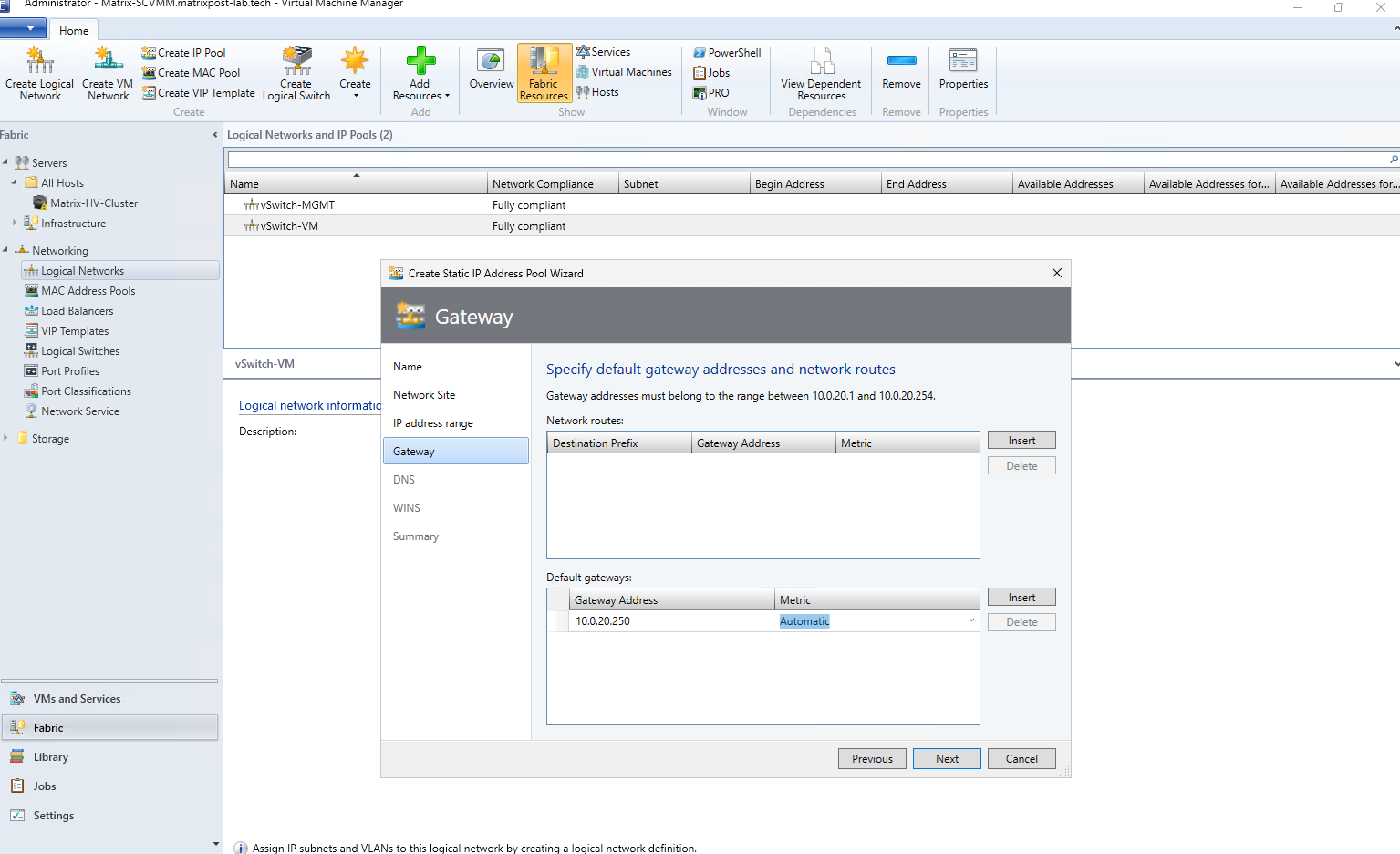Click Create VM Network ribbon icon

tap(108, 73)
